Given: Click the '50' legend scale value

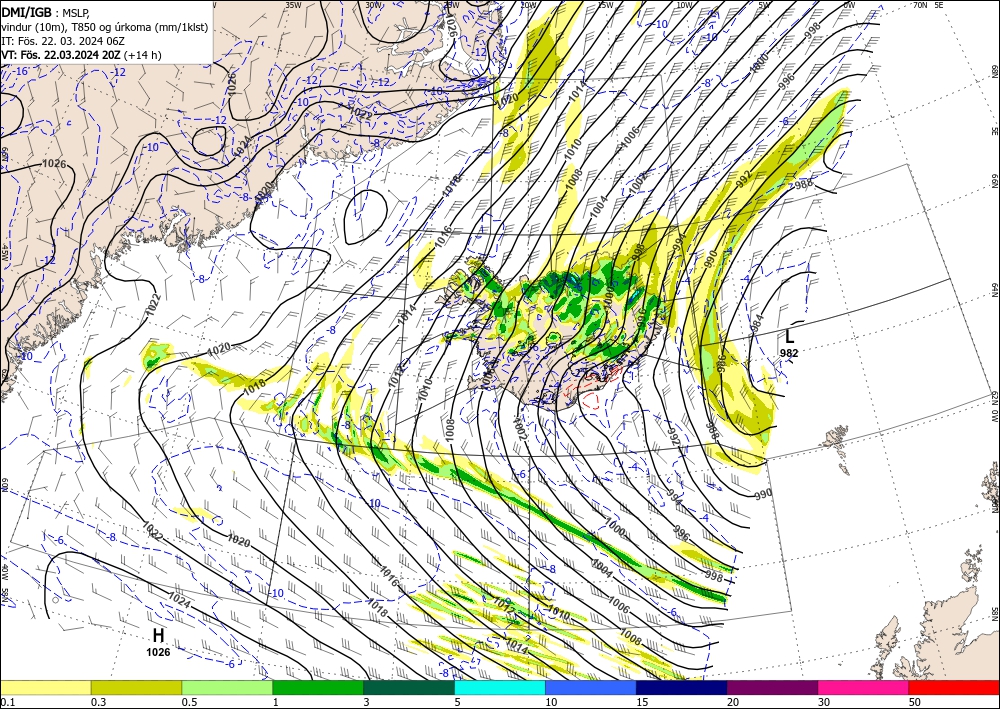Looking at the screenshot, I should (x=915, y=702).
